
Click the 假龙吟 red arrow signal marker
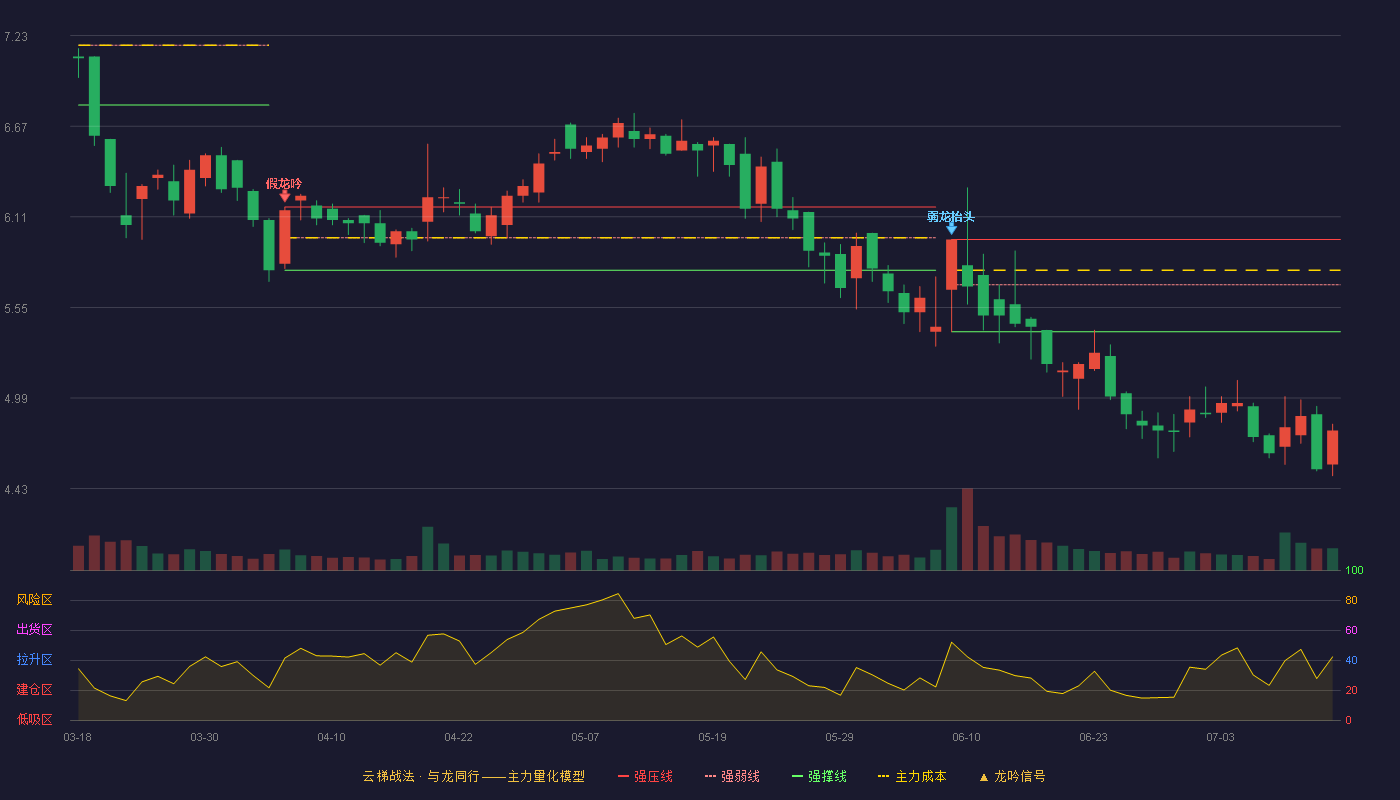(x=285, y=196)
